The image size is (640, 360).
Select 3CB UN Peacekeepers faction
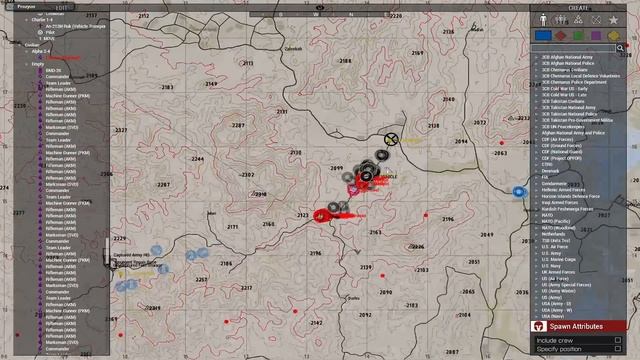(562, 127)
